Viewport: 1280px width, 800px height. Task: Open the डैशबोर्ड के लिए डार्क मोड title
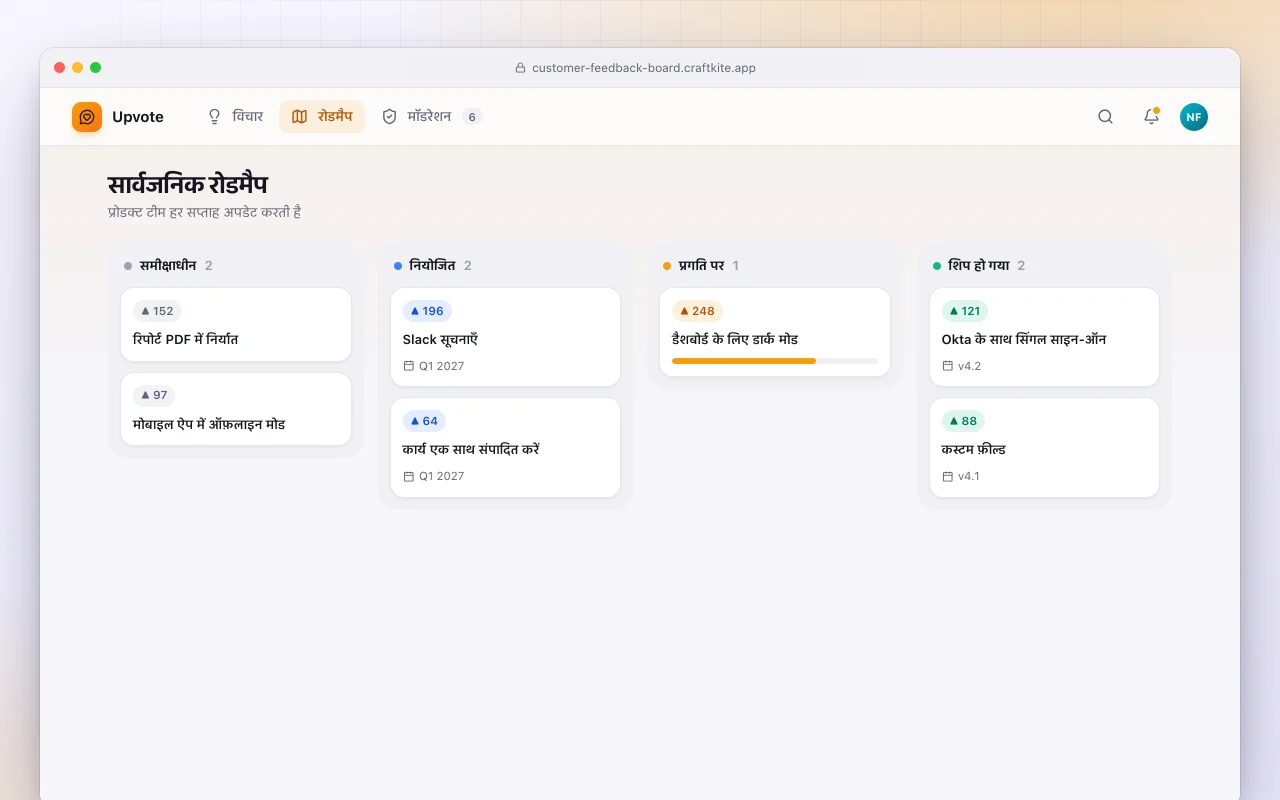click(735, 339)
